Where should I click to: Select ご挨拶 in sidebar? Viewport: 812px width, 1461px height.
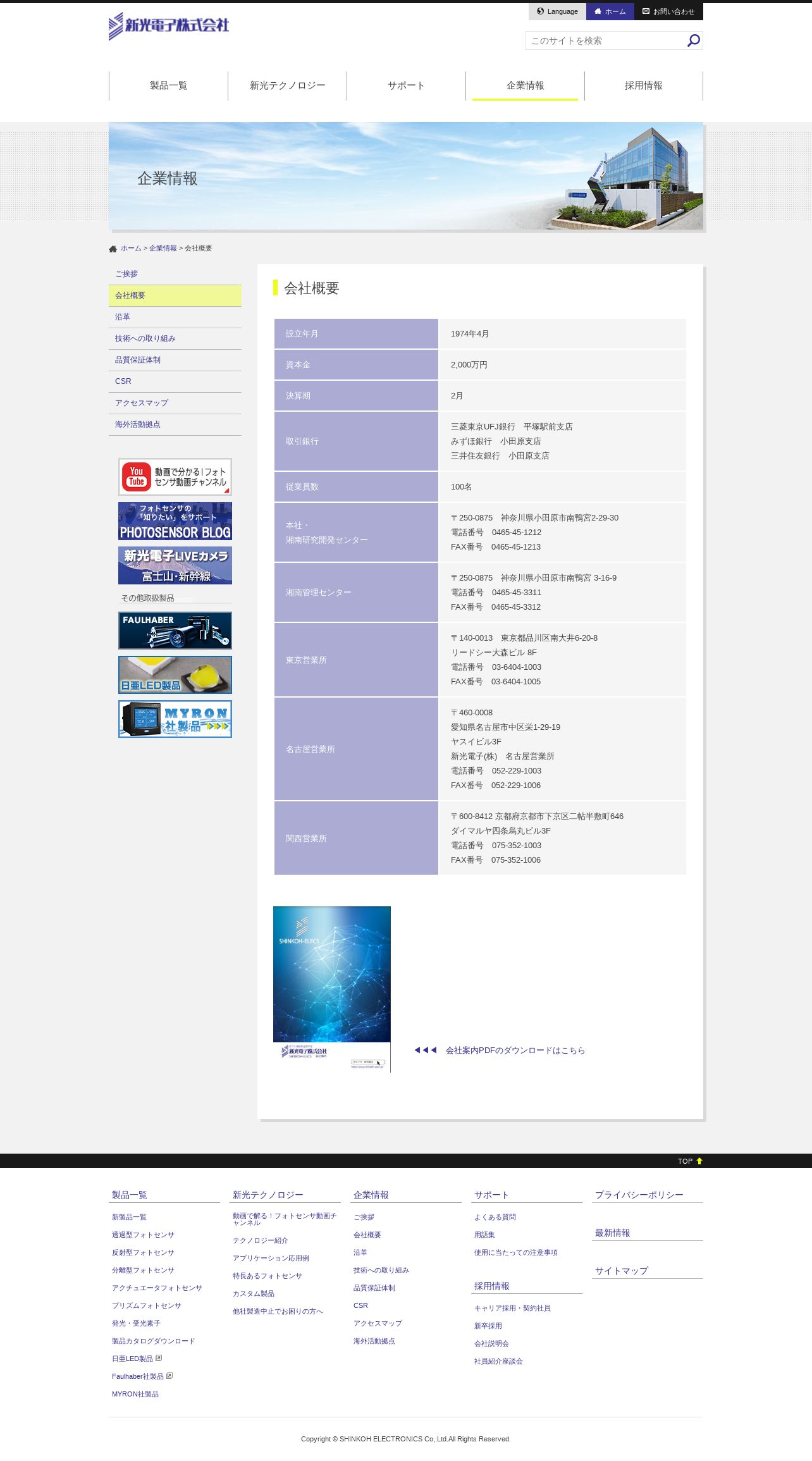pyautogui.click(x=175, y=274)
